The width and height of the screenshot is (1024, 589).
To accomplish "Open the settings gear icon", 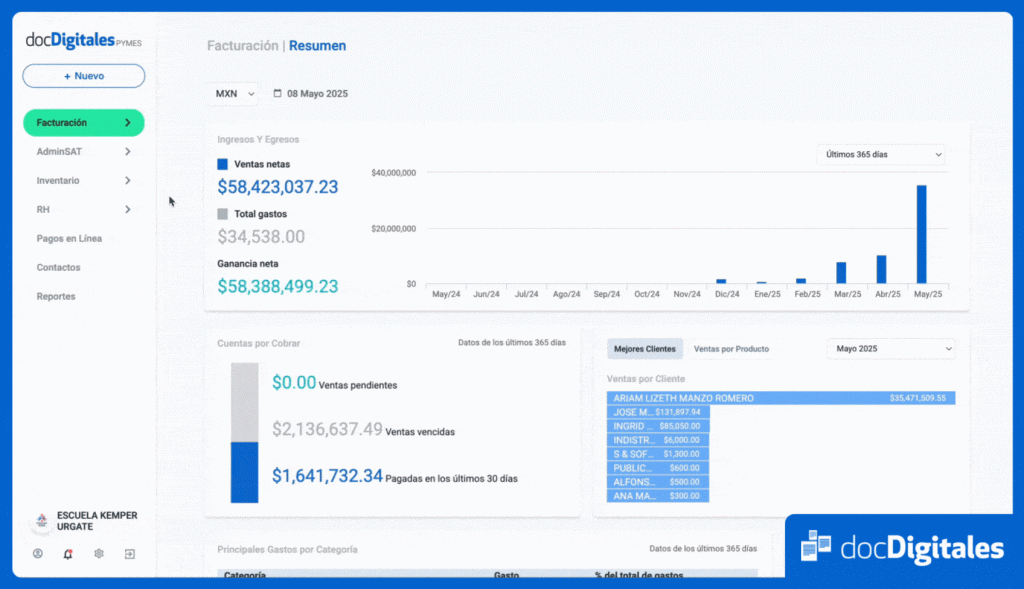I will 99,553.
